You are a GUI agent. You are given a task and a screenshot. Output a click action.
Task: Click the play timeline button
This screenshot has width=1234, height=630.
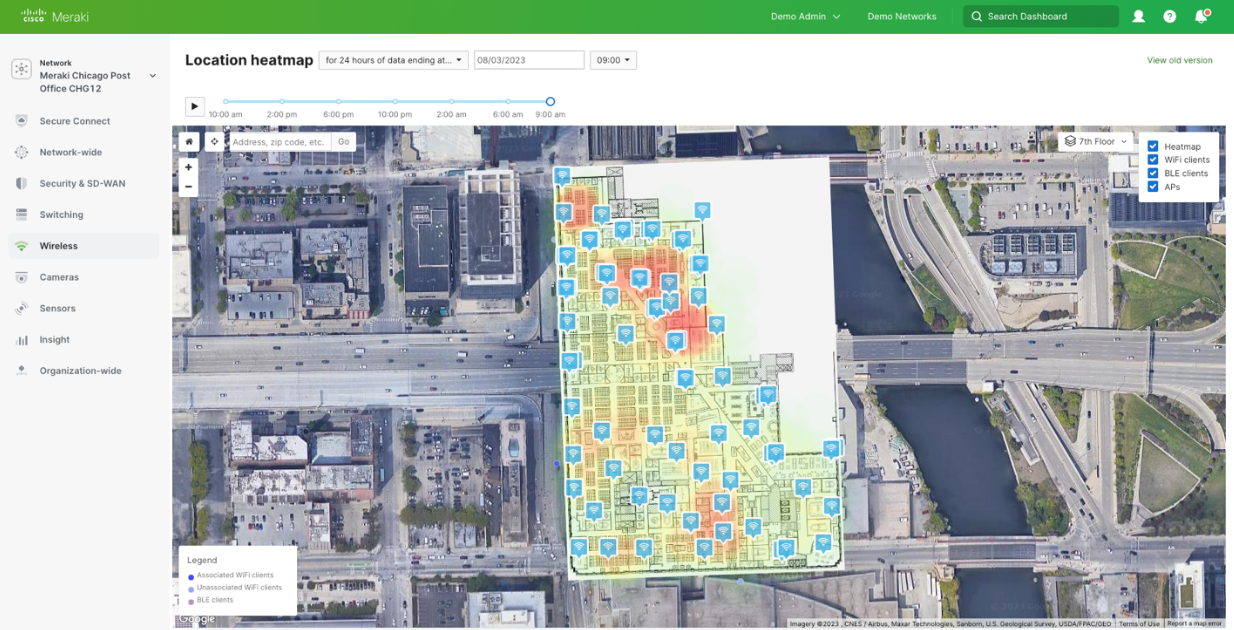[194, 106]
